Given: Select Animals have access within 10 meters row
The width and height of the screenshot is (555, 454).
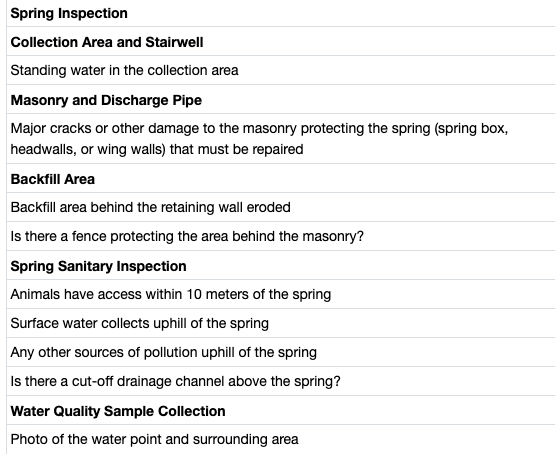Looking at the screenshot, I should click(281, 294).
